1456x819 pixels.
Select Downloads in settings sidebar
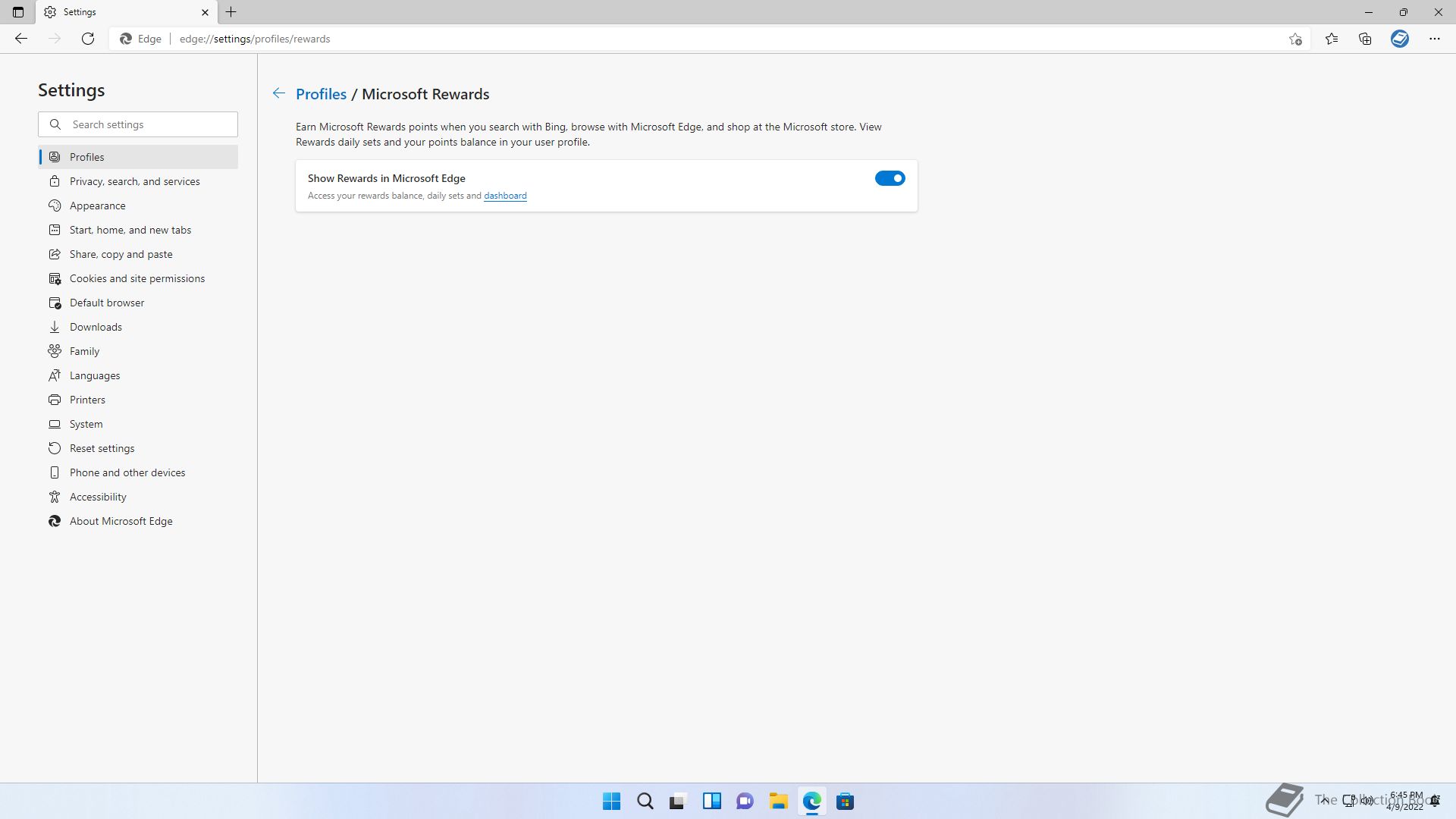tap(138, 327)
